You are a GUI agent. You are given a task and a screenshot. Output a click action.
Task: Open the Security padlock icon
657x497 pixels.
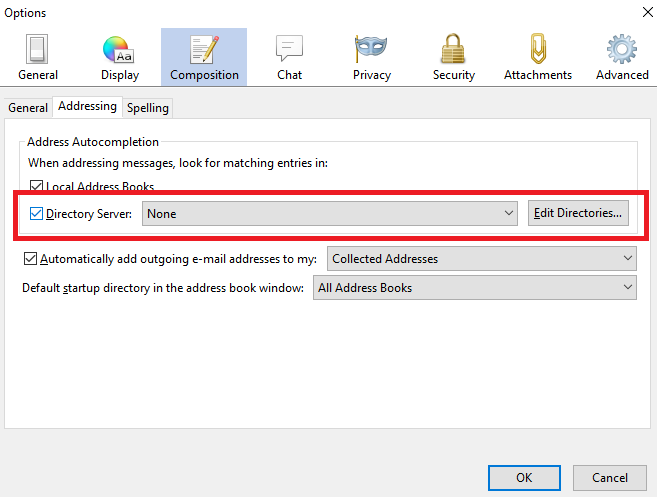click(454, 50)
